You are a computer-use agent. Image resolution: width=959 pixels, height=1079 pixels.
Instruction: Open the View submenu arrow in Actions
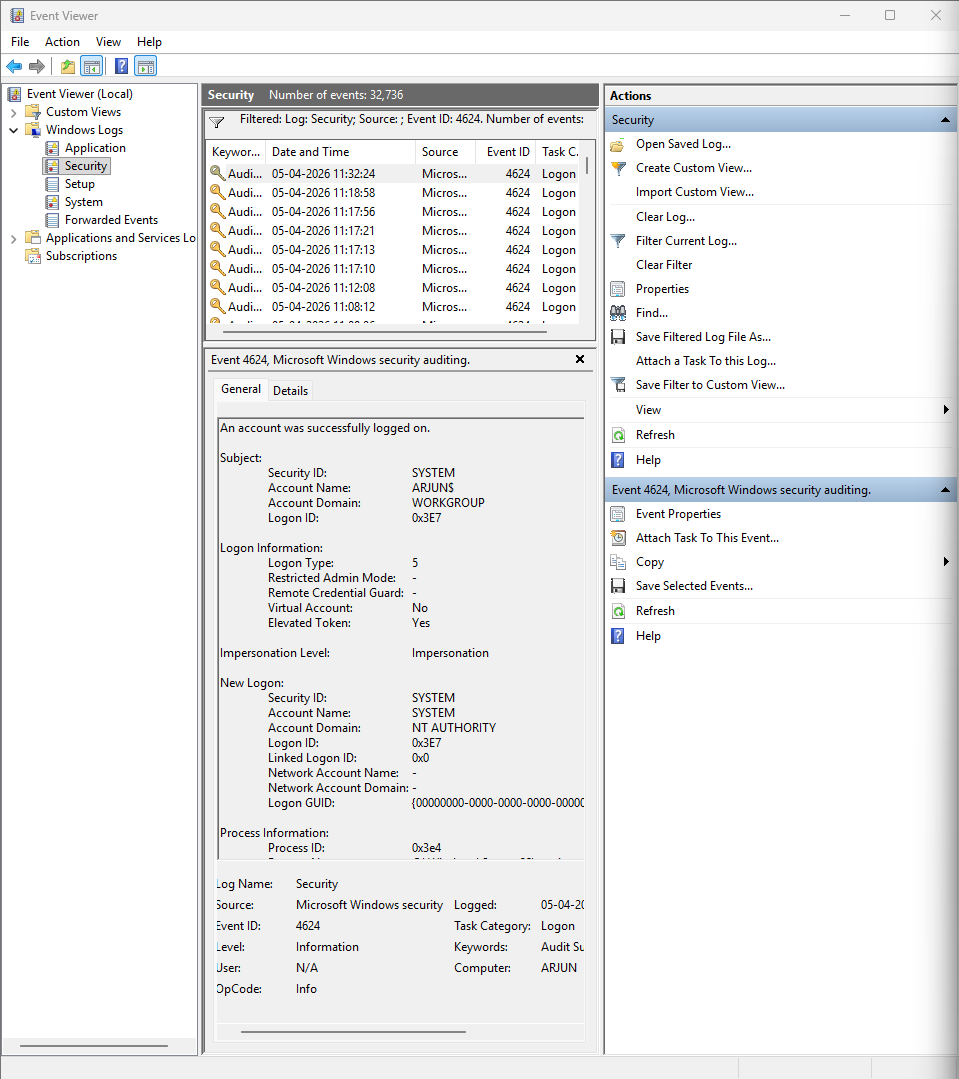click(x=947, y=410)
